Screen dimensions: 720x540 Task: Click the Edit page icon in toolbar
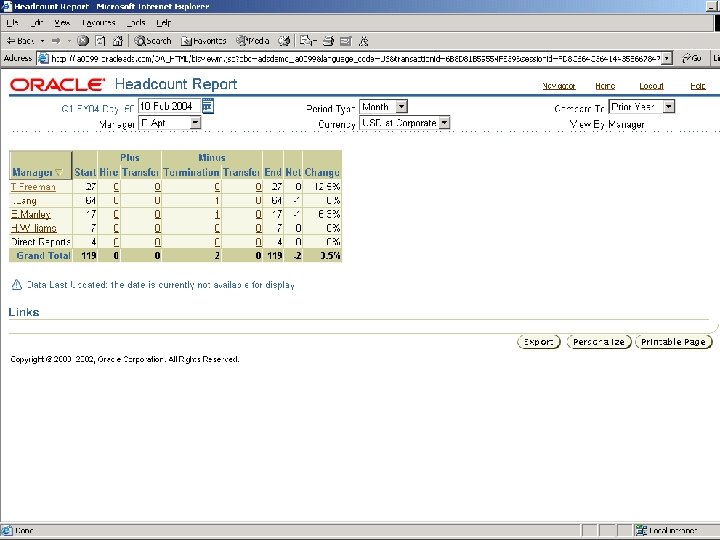coord(346,41)
